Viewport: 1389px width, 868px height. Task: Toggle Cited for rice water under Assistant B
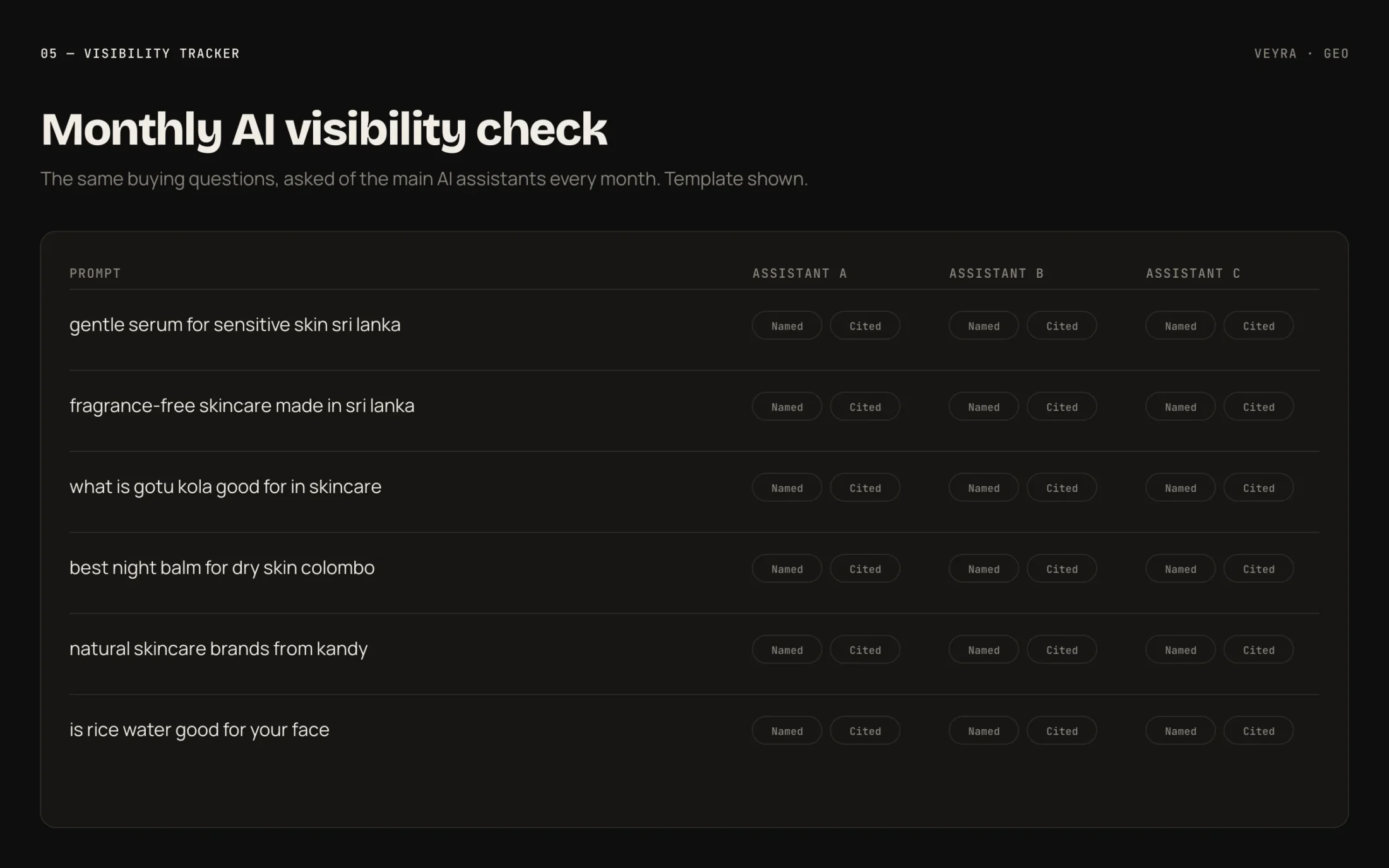point(1062,730)
